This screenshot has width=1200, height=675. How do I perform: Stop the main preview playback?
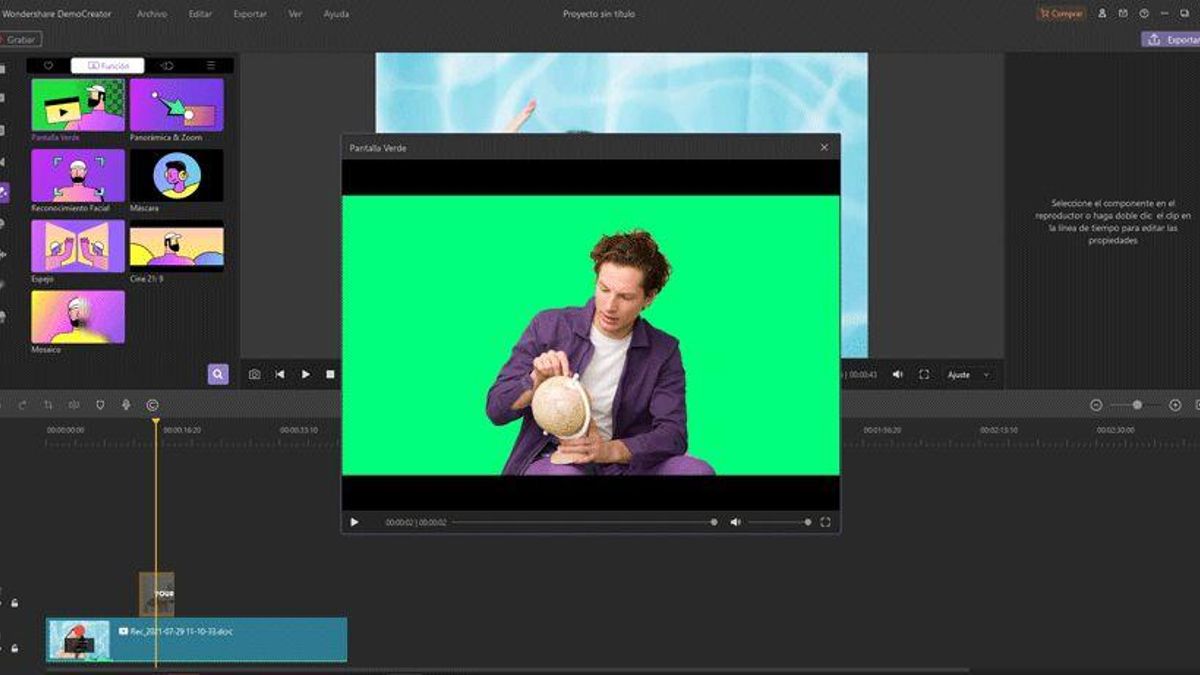331,374
